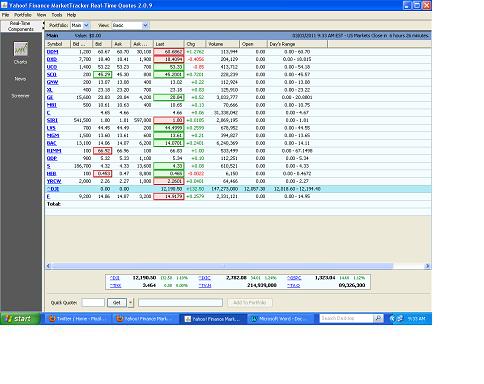Click the 3,033,777 volume cell in GE row

point(226,97)
